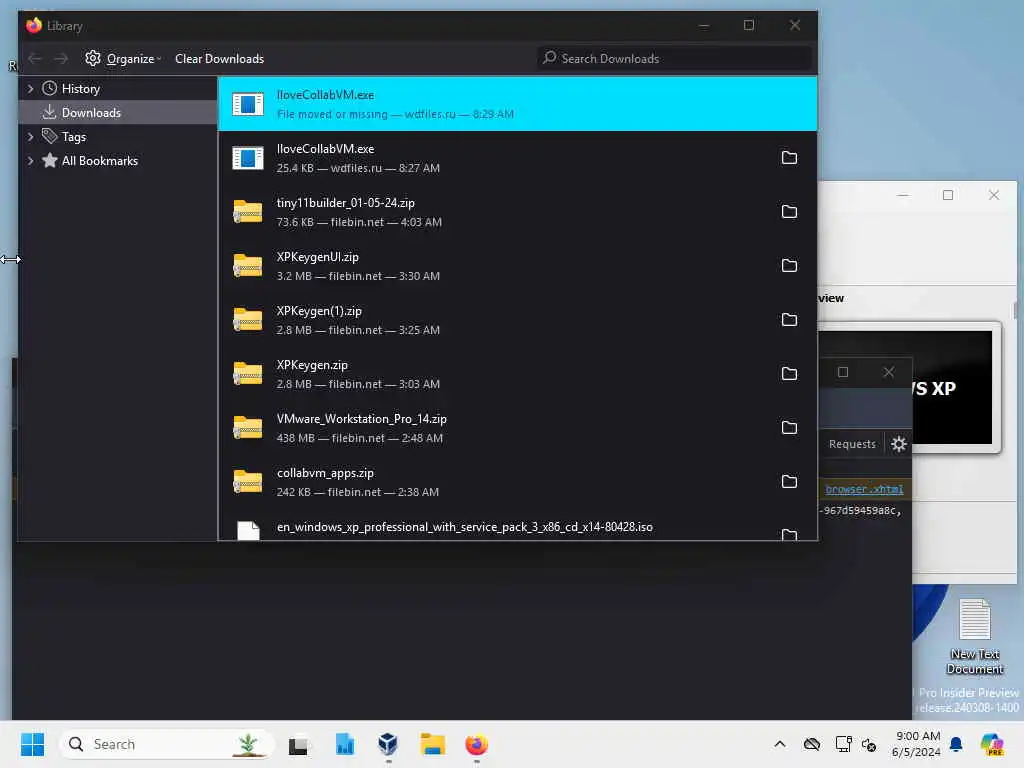Image resolution: width=1024 pixels, height=768 pixels.
Task: Expand the History tree node
Action: click(30, 89)
